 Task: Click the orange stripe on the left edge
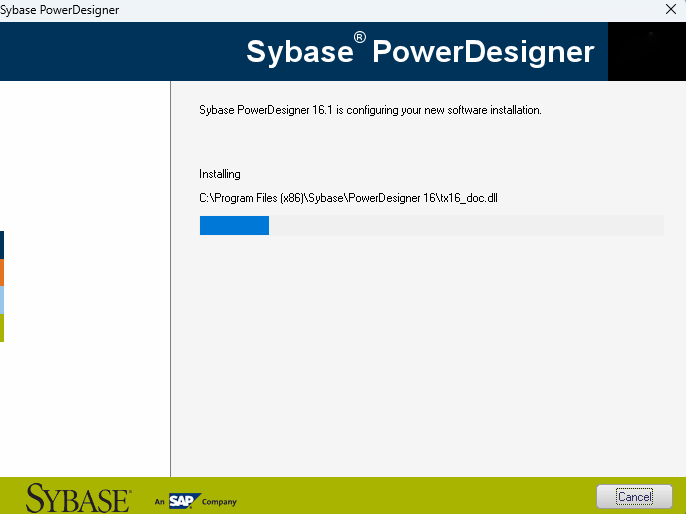[x=2, y=272]
